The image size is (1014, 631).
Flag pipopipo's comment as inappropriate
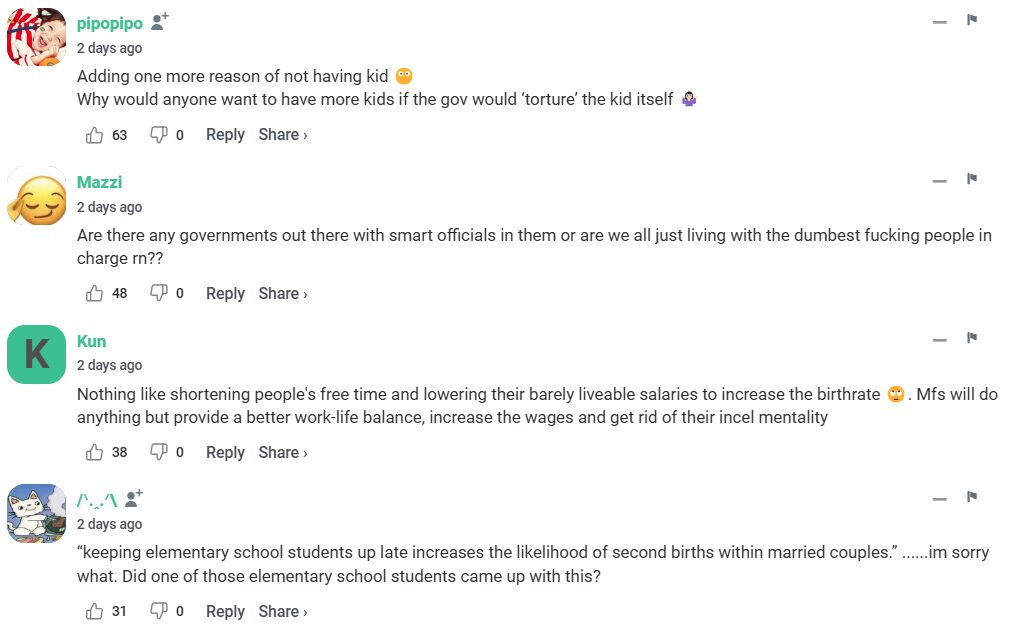971,20
